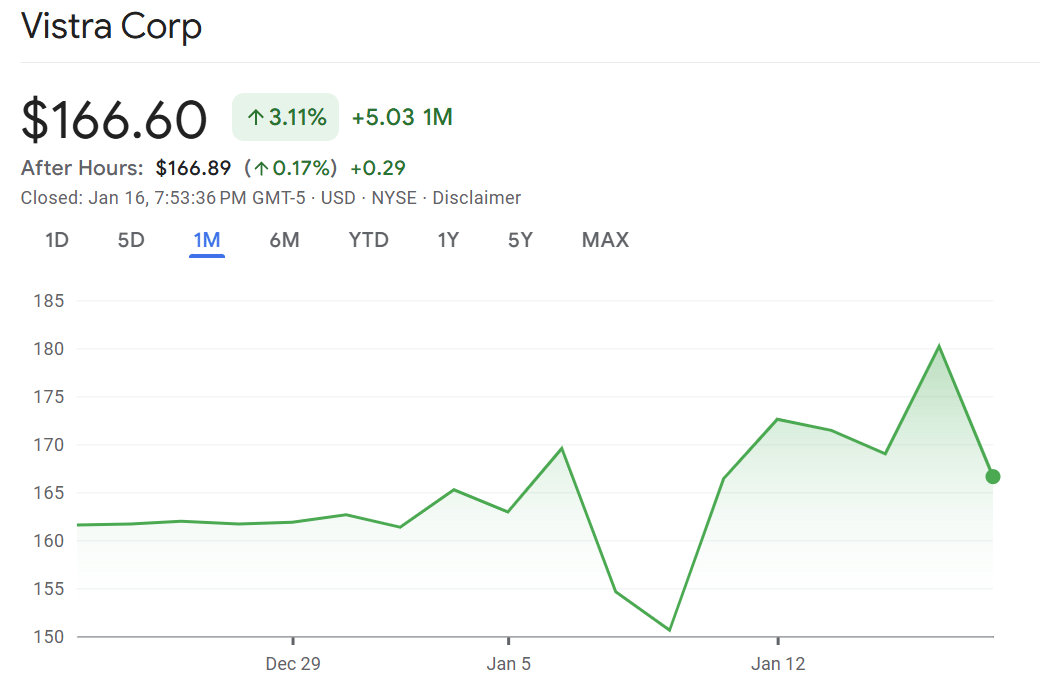Screen dimensions: 1040x699
Task: Click the green 3.11% change badge
Action: tap(285, 117)
